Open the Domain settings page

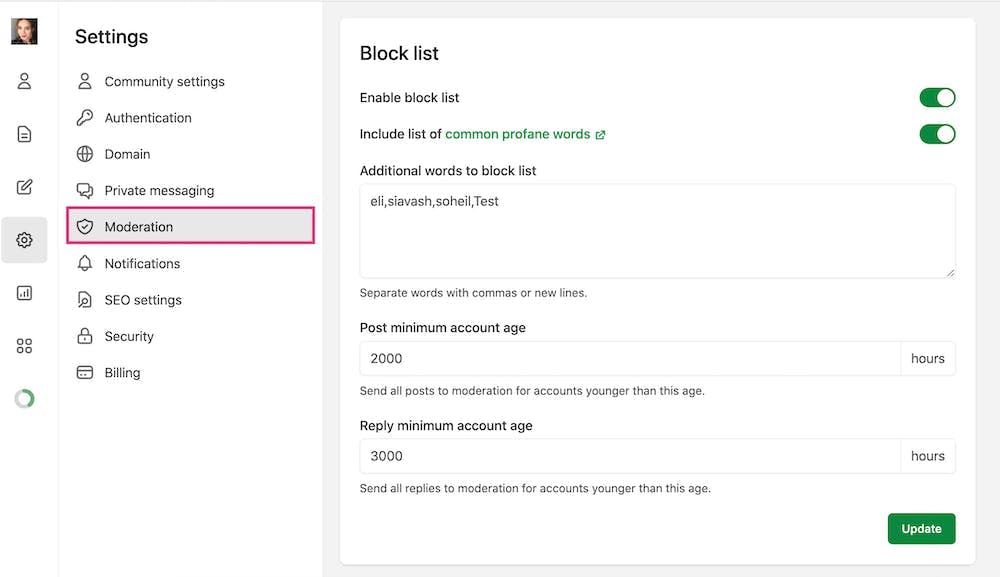tap(127, 154)
